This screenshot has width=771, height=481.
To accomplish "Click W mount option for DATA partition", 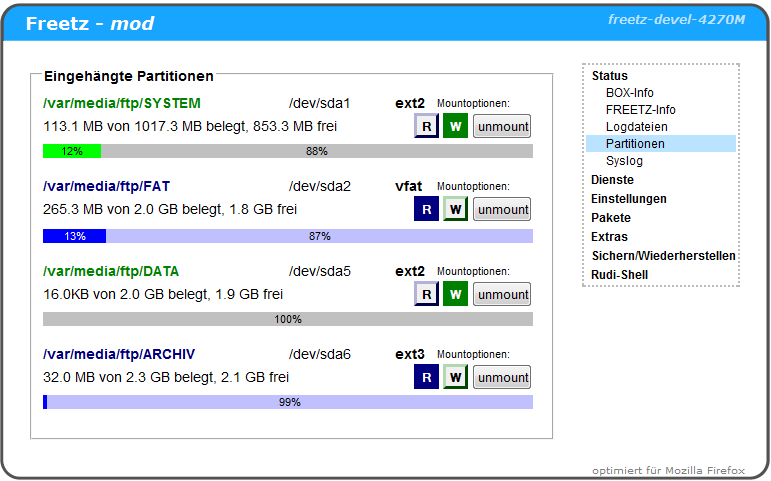I will click(x=455, y=294).
